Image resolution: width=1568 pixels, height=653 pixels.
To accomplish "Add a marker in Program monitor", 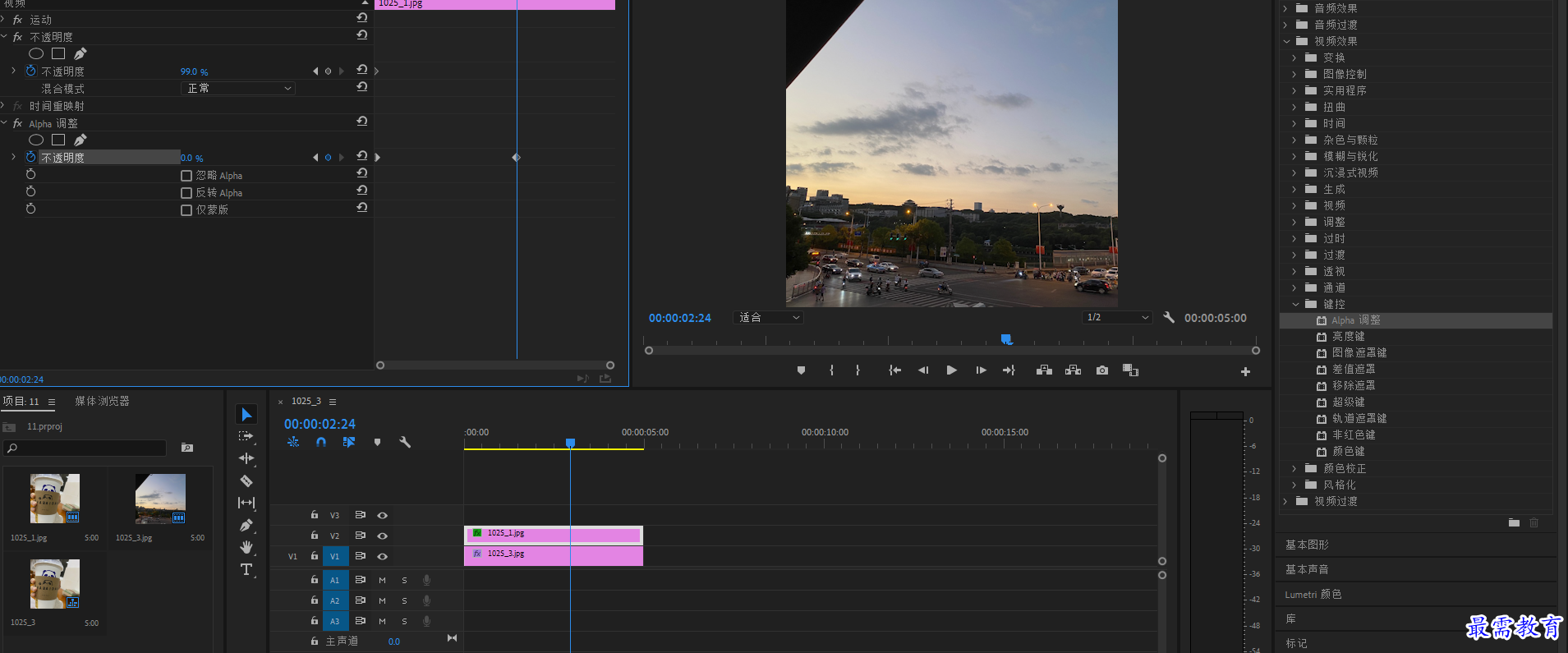I will (x=801, y=370).
